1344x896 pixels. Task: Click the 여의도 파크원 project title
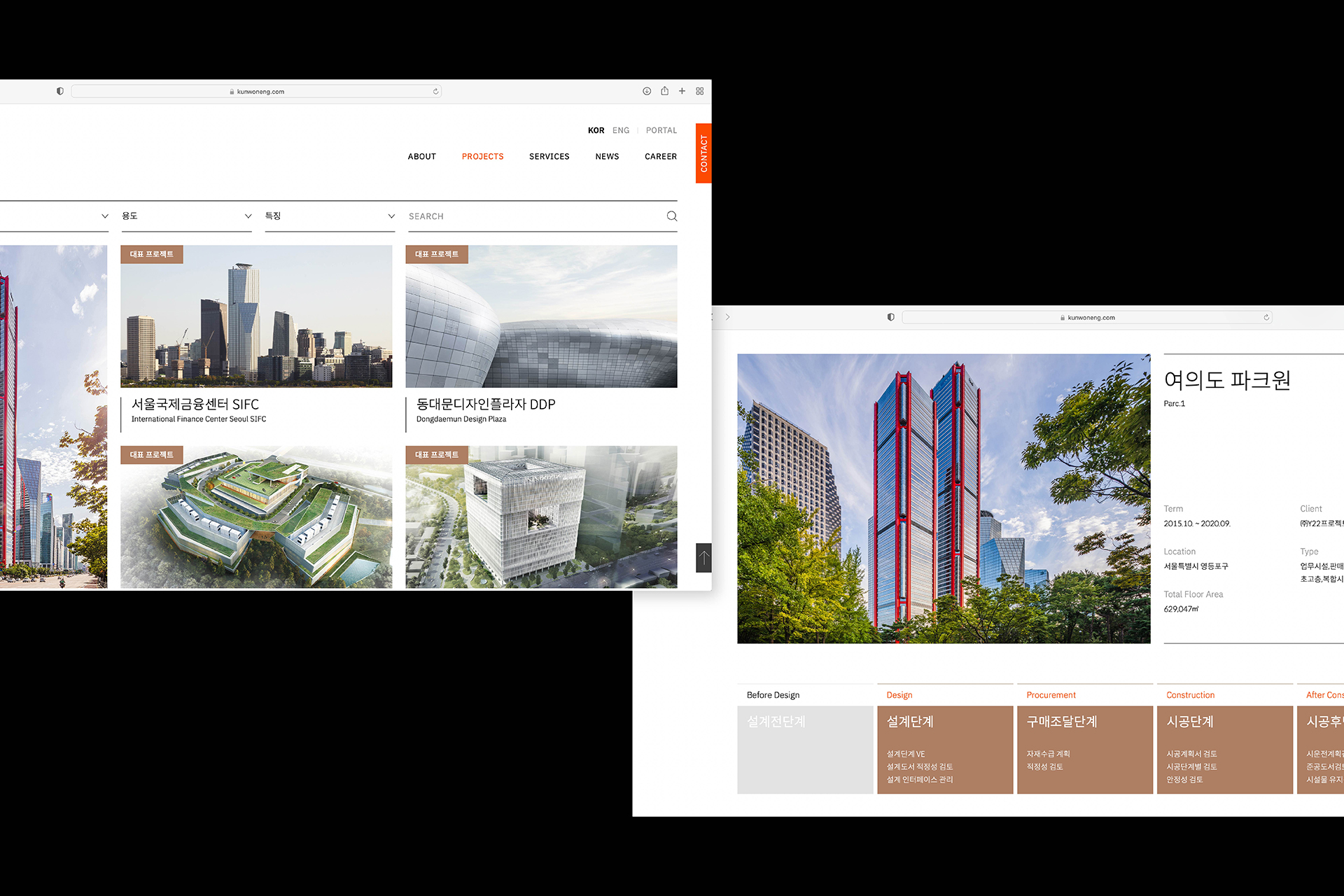coord(1227,380)
